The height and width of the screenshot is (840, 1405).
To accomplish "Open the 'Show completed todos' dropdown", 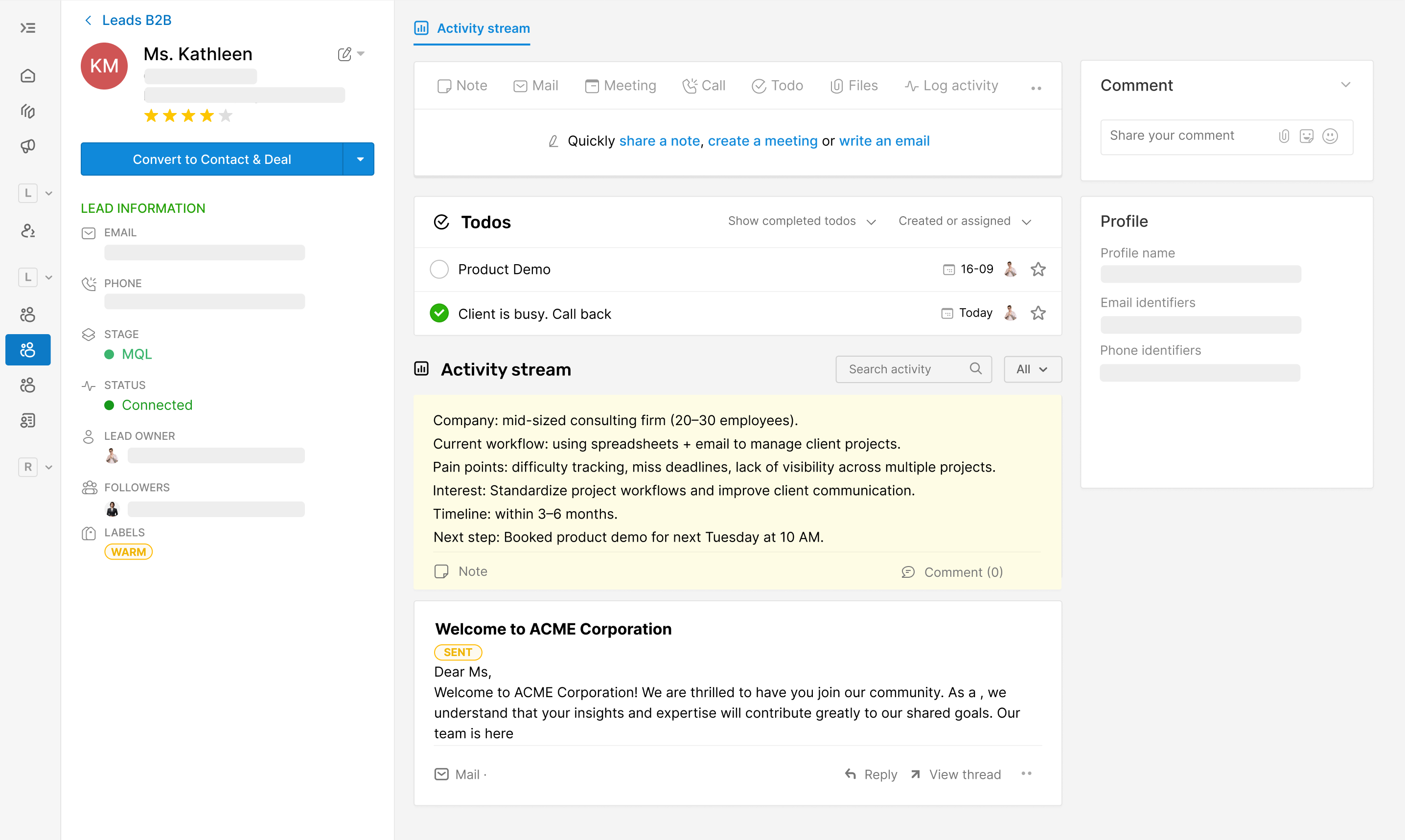I will click(x=802, y=221).
